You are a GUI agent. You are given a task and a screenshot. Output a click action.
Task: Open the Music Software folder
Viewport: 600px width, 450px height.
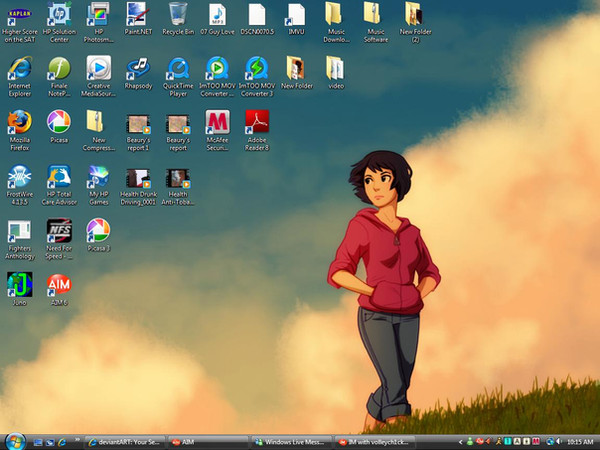pyautogui.click(x=375, y=14)
